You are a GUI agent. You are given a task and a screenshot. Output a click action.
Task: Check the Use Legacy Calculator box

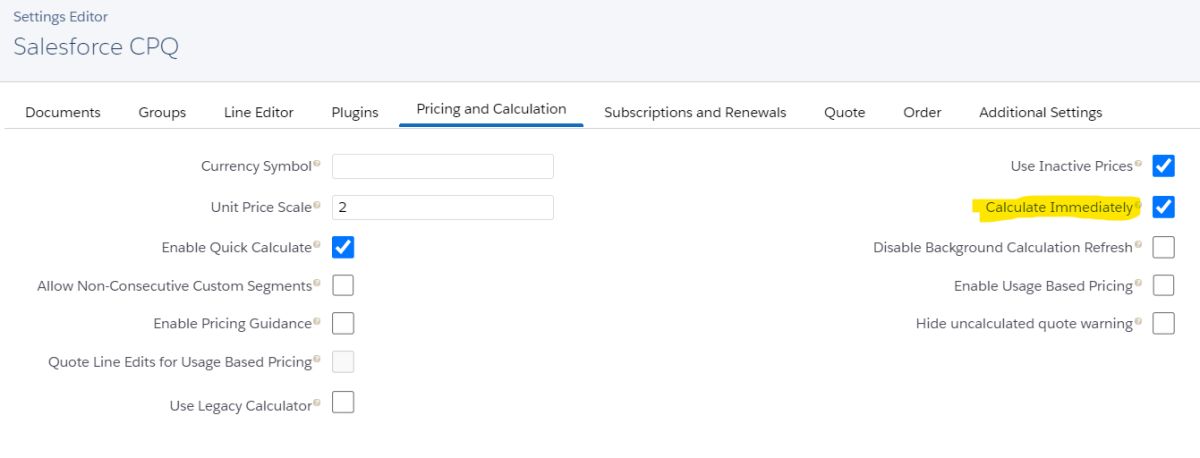343,403
